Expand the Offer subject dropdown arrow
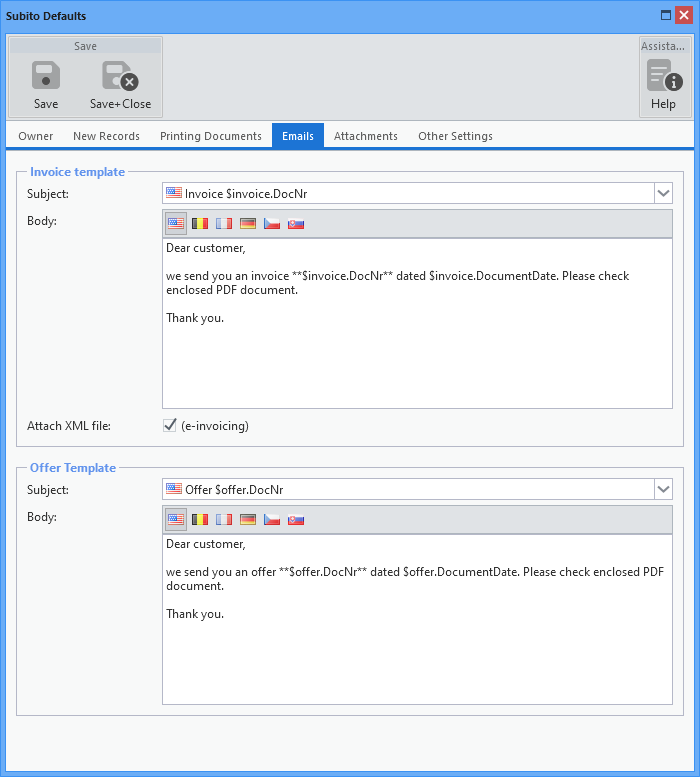 (x=663, y=489)
